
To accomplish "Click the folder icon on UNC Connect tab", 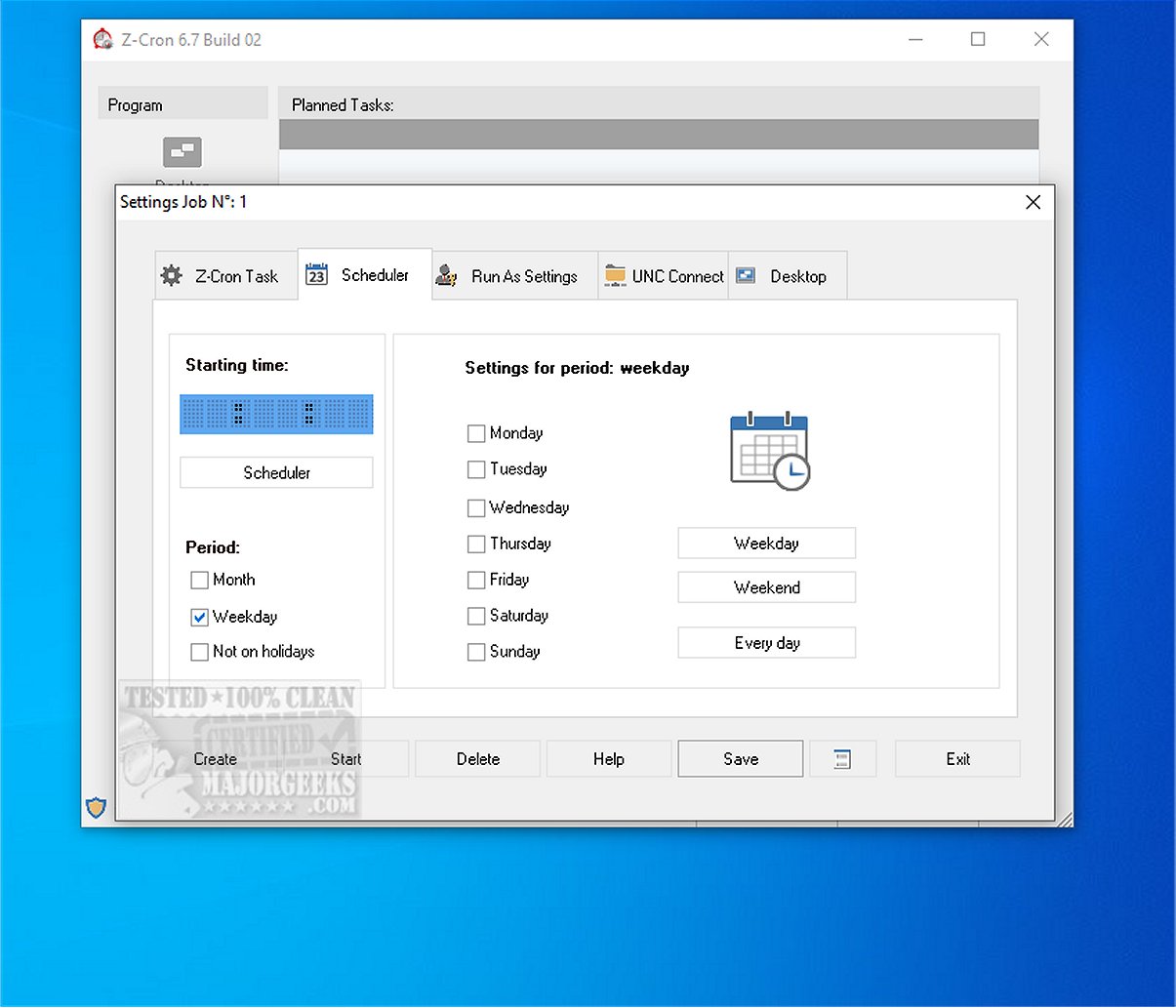I will [x=615, y=276].
